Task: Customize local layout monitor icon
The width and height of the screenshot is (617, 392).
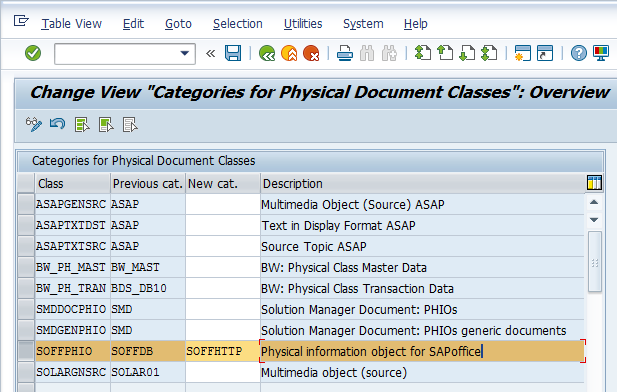Action: point(601,53)
